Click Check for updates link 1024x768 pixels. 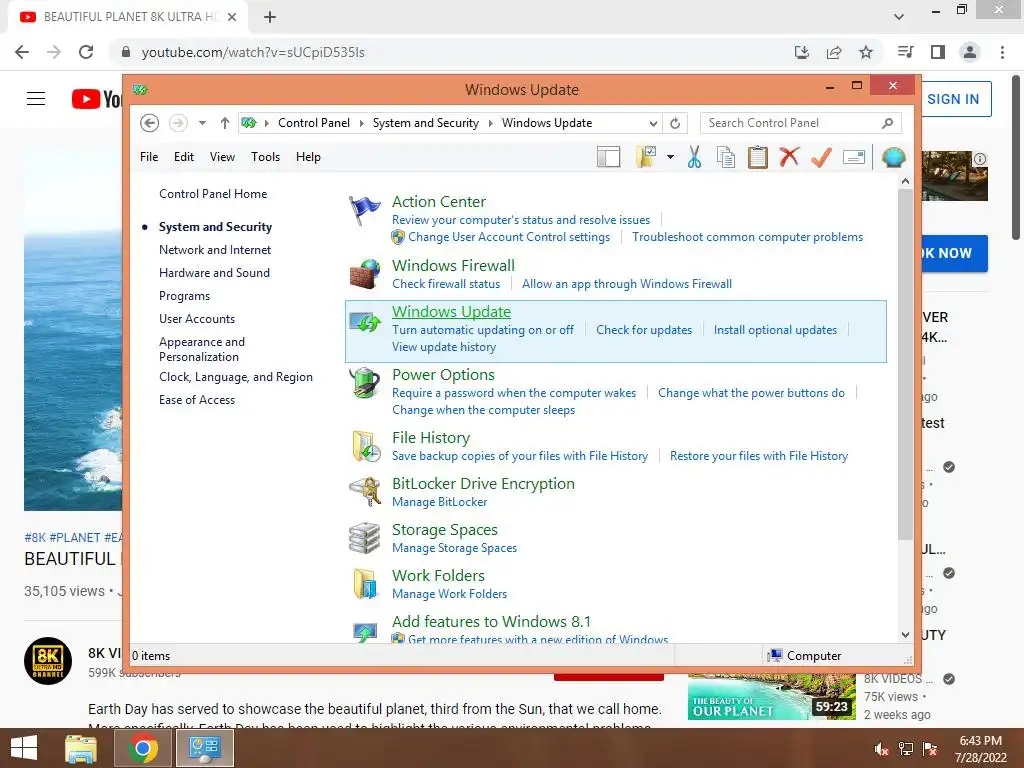[644, 330]
